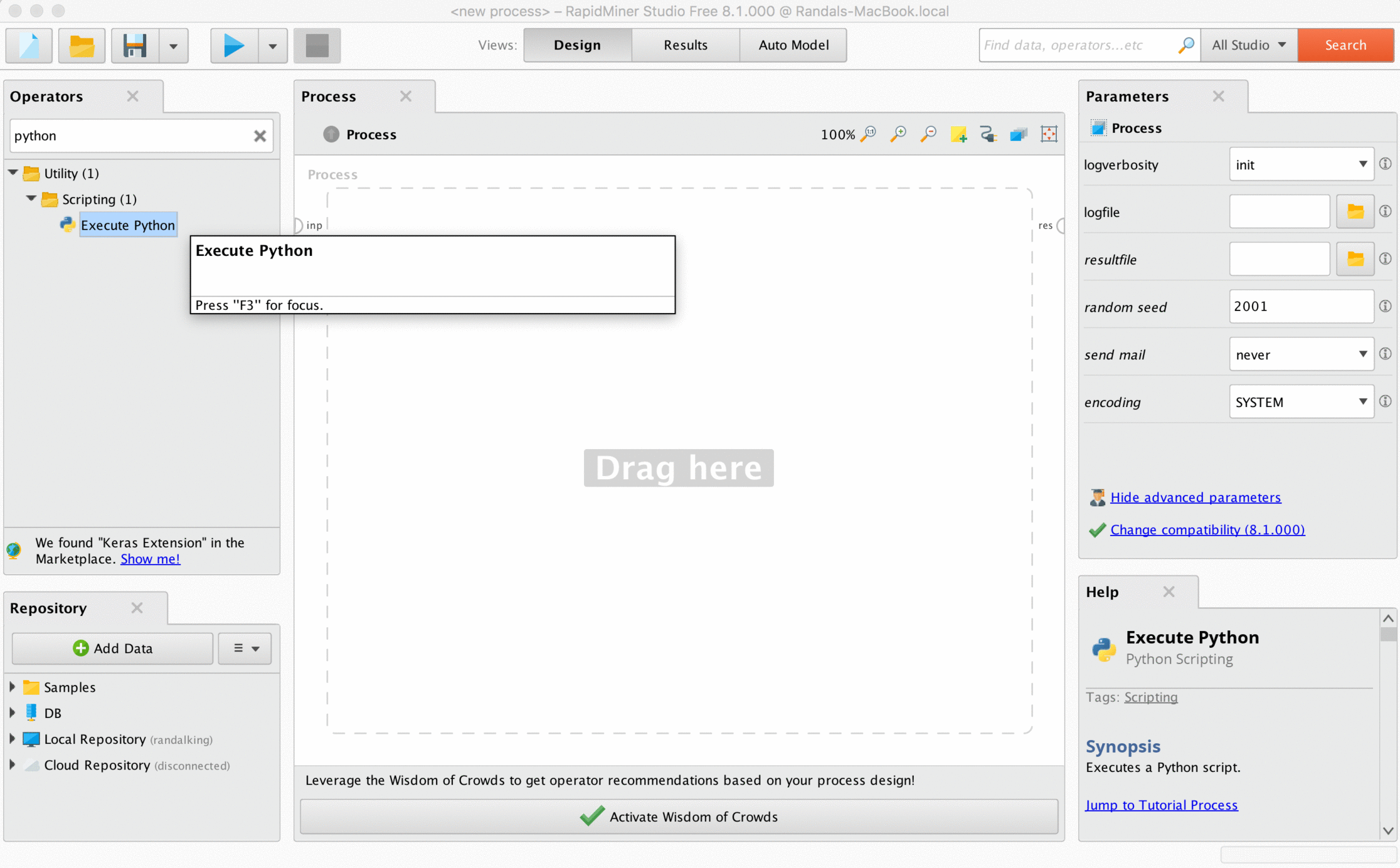Switch to the Design view

coord(577,45)
